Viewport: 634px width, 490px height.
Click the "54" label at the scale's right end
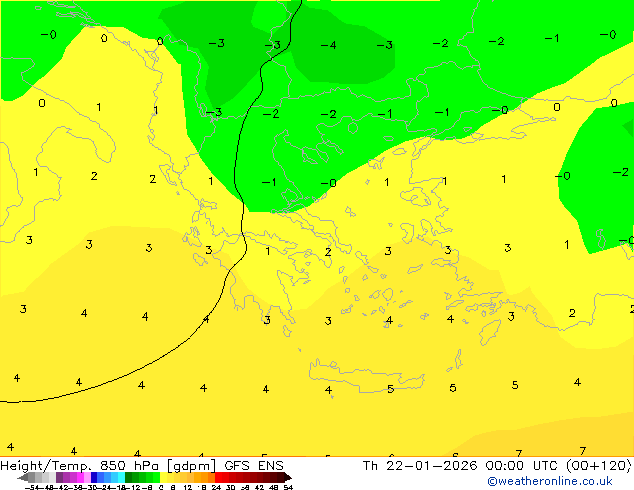click(288, 487)
